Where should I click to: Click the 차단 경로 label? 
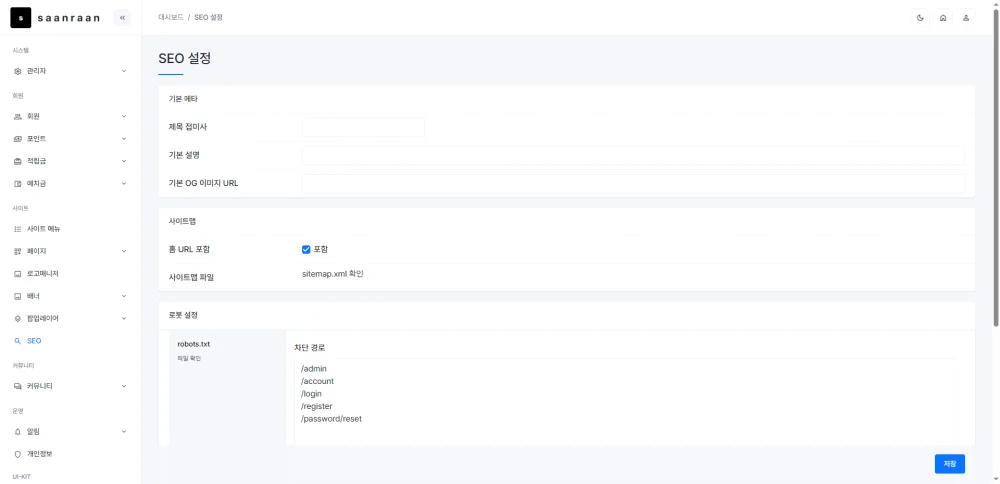(x=309, y=348)
